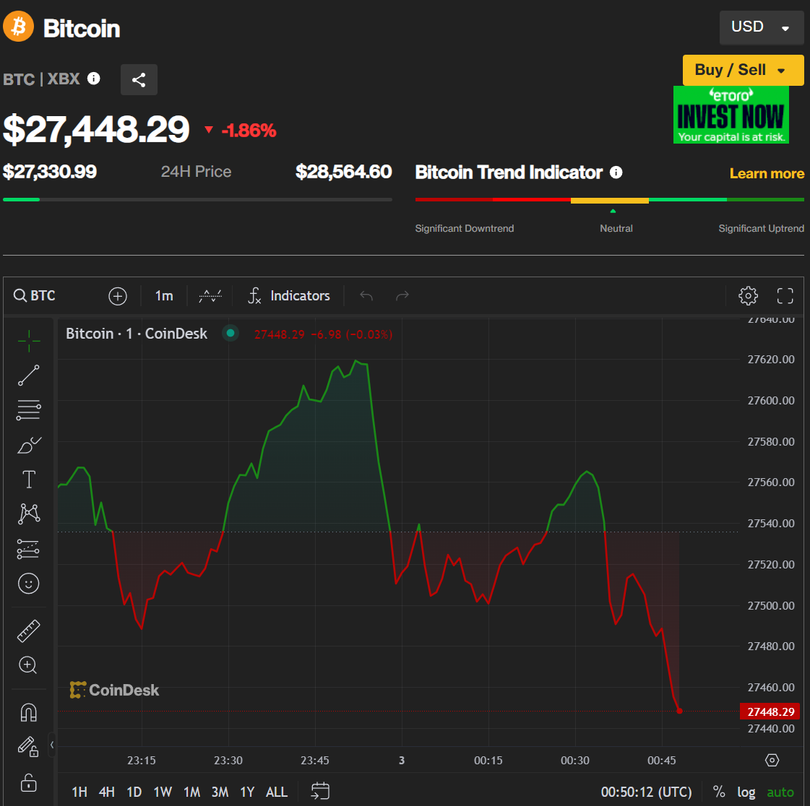Select the trend line drawing tool
This screenshot has height=806, width=810.
tap(29, 376)
